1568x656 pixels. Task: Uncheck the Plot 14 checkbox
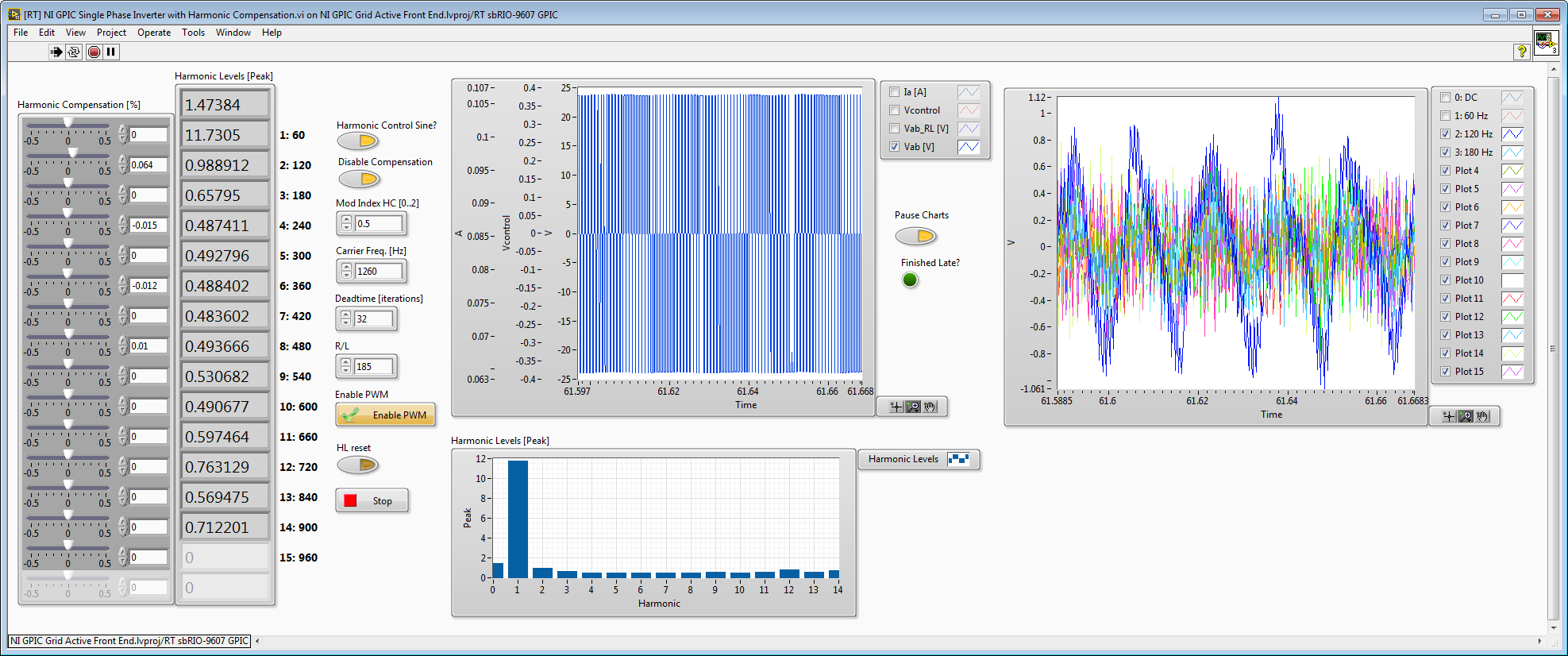tap(1446, 353)
